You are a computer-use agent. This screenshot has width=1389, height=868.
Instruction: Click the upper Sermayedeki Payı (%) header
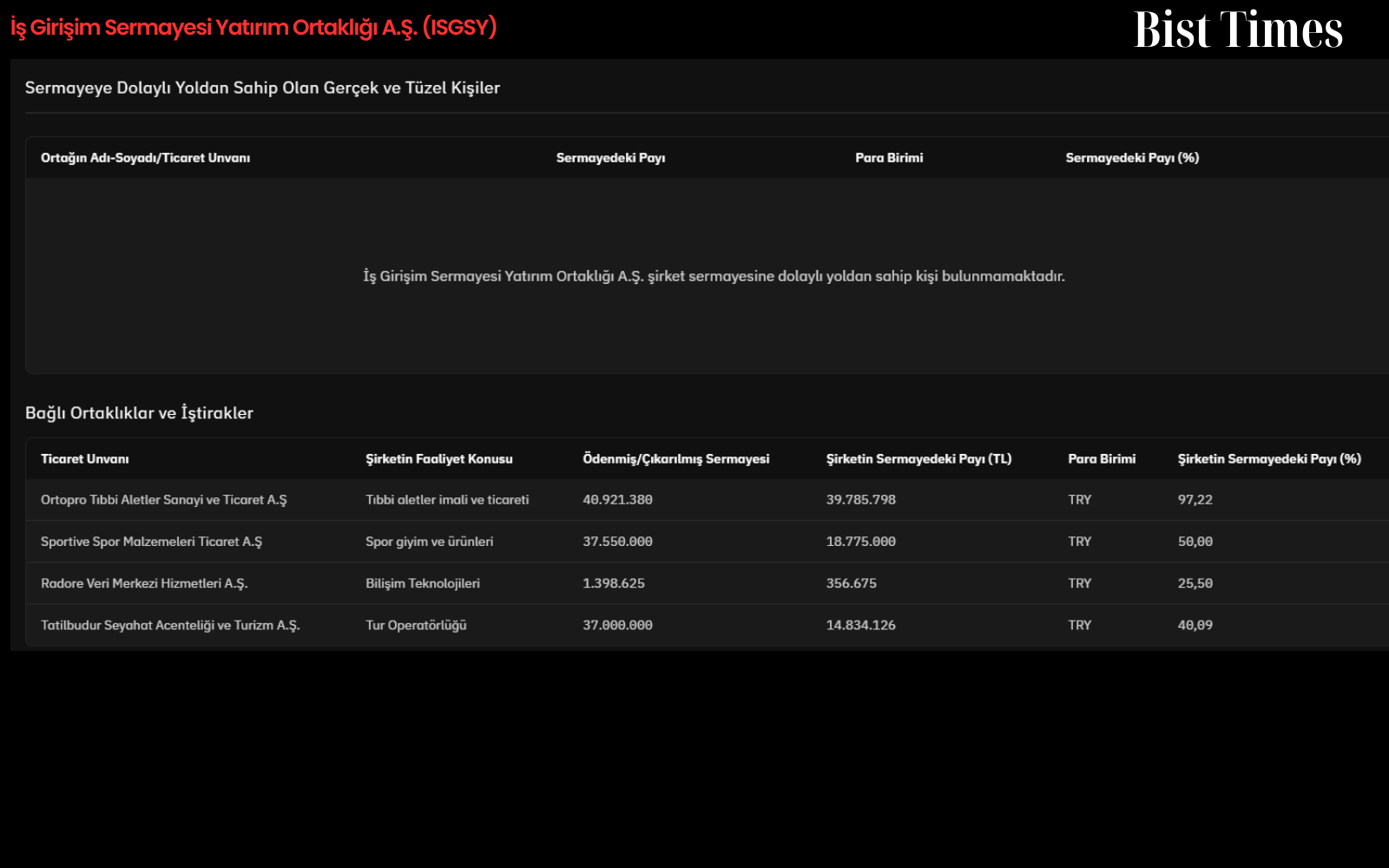tap(1132, 158)
